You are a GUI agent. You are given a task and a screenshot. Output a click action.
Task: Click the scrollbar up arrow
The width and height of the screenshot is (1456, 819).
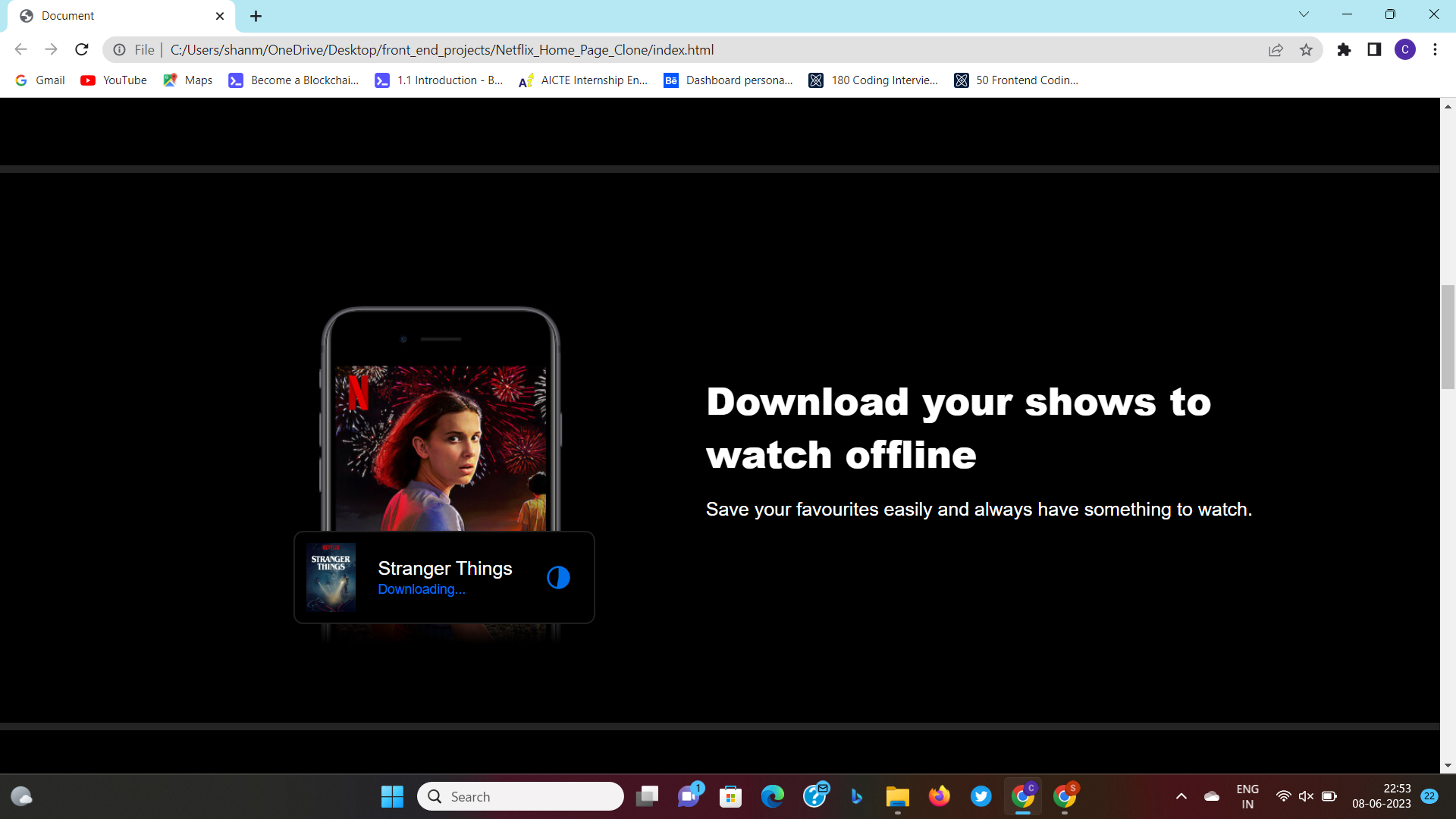1448,106
